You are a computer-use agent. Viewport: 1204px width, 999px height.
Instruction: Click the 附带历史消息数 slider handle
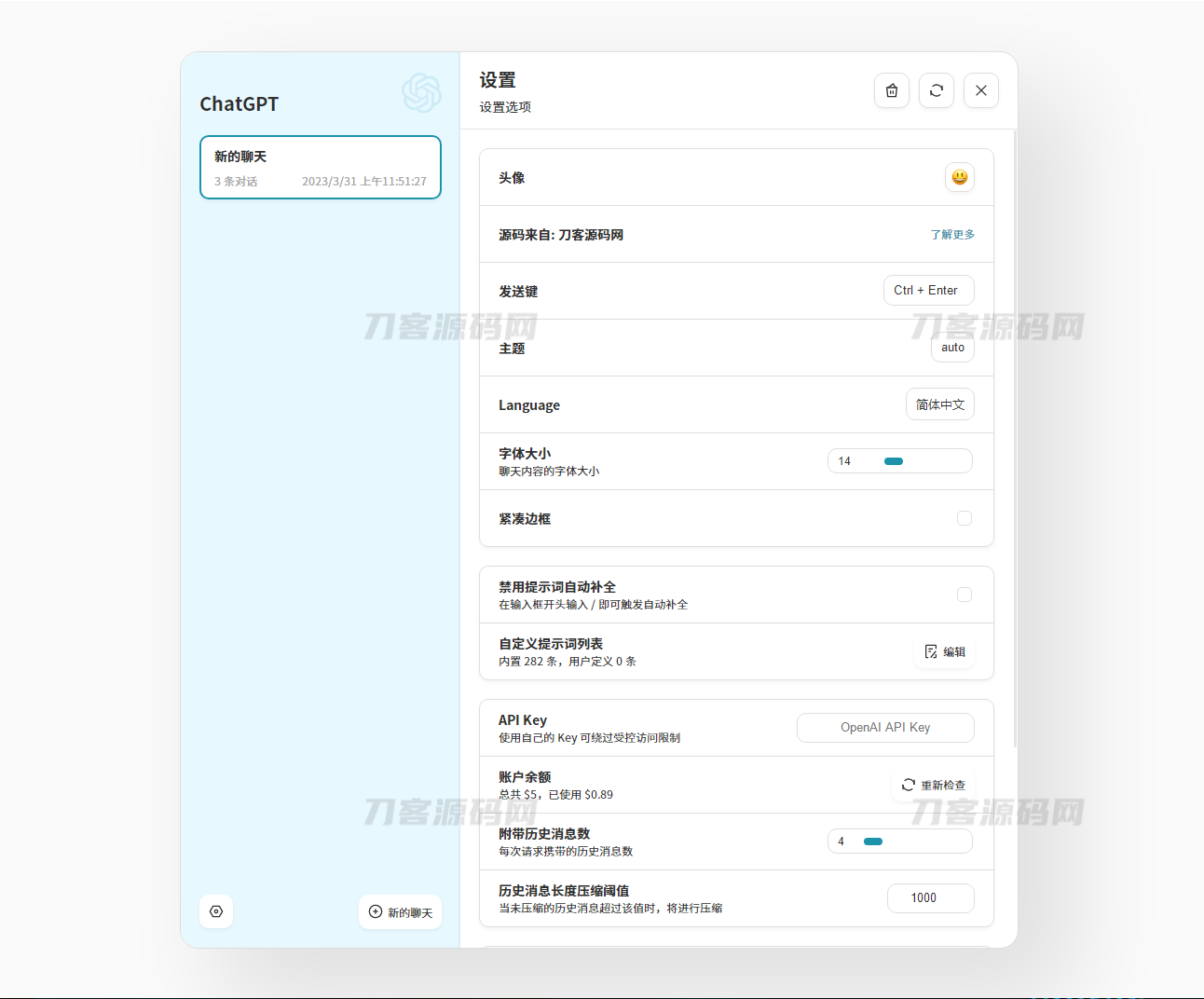tap(873, 842)
